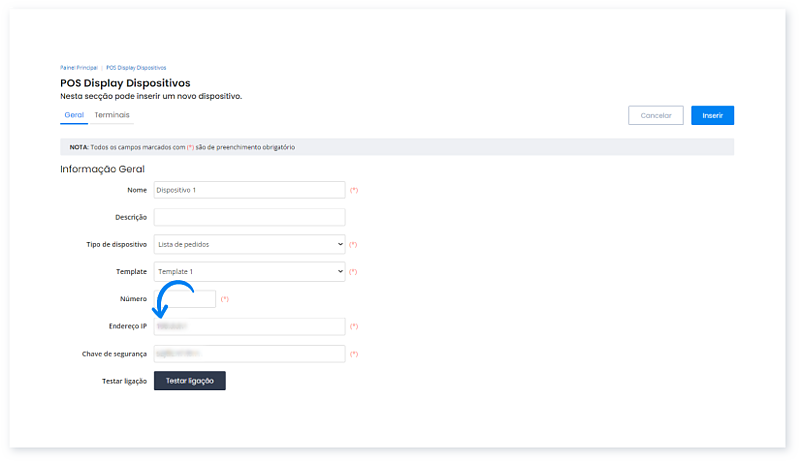Screen dimensions: 800x462
Task: Click the Nome field label
Action: point(137,189)
